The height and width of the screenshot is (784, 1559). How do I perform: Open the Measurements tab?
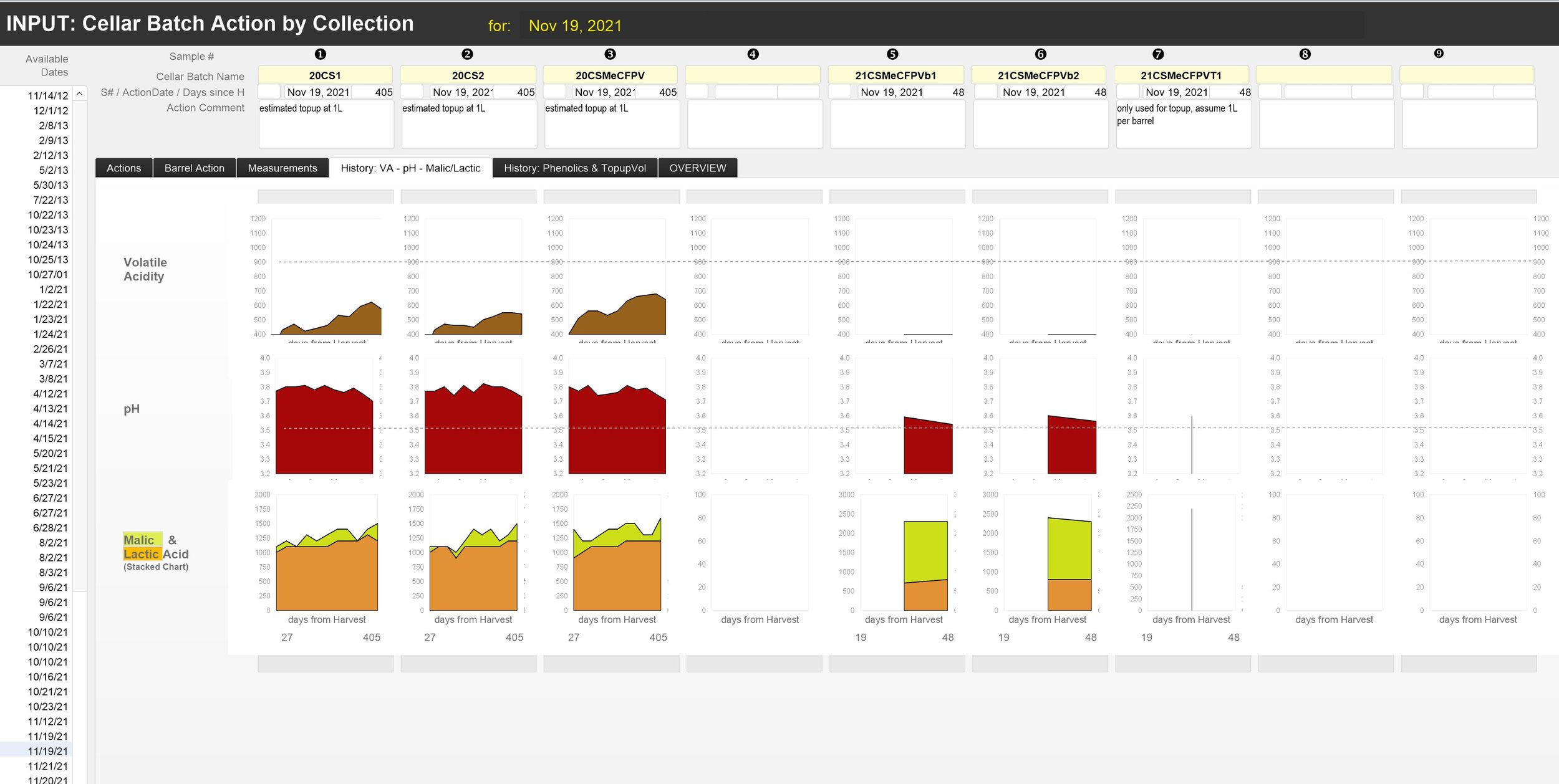pyautogui.click(x=282, y=168)
